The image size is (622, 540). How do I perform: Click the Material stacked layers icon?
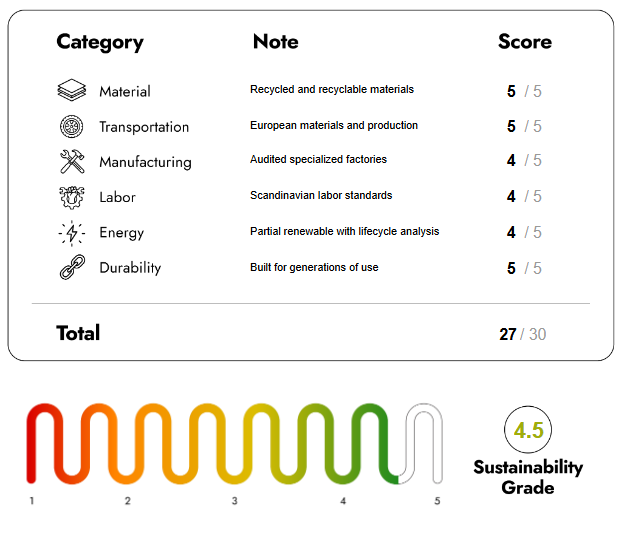point(72,91)
